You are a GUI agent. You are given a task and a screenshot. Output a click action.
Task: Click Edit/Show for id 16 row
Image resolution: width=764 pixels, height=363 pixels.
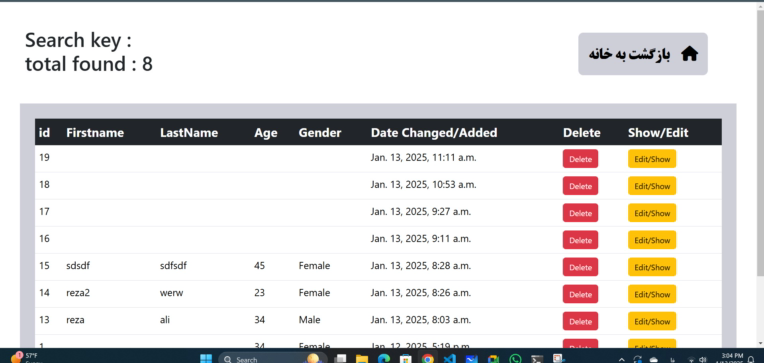652,240
